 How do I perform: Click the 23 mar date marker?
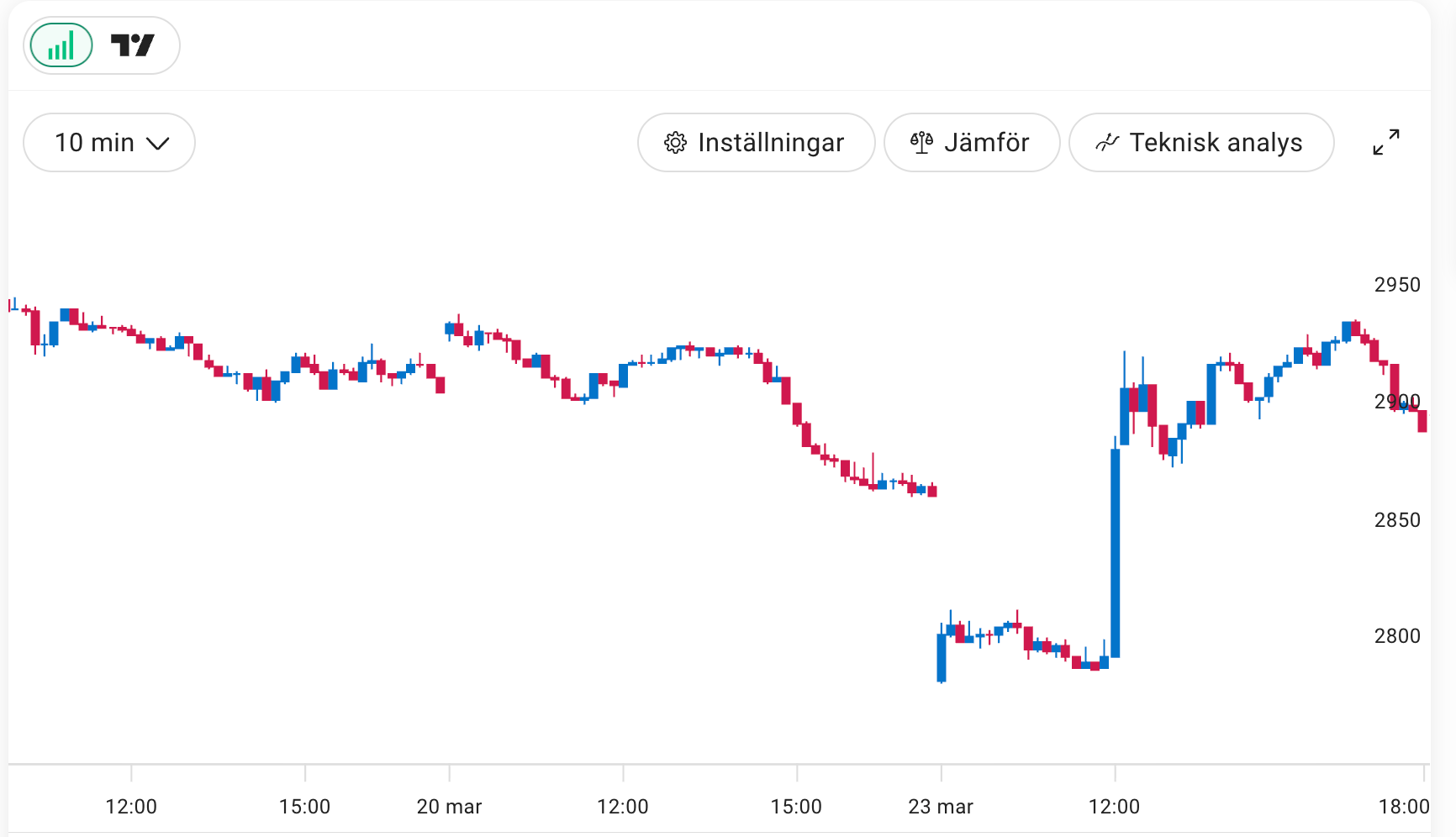(940, 807)
